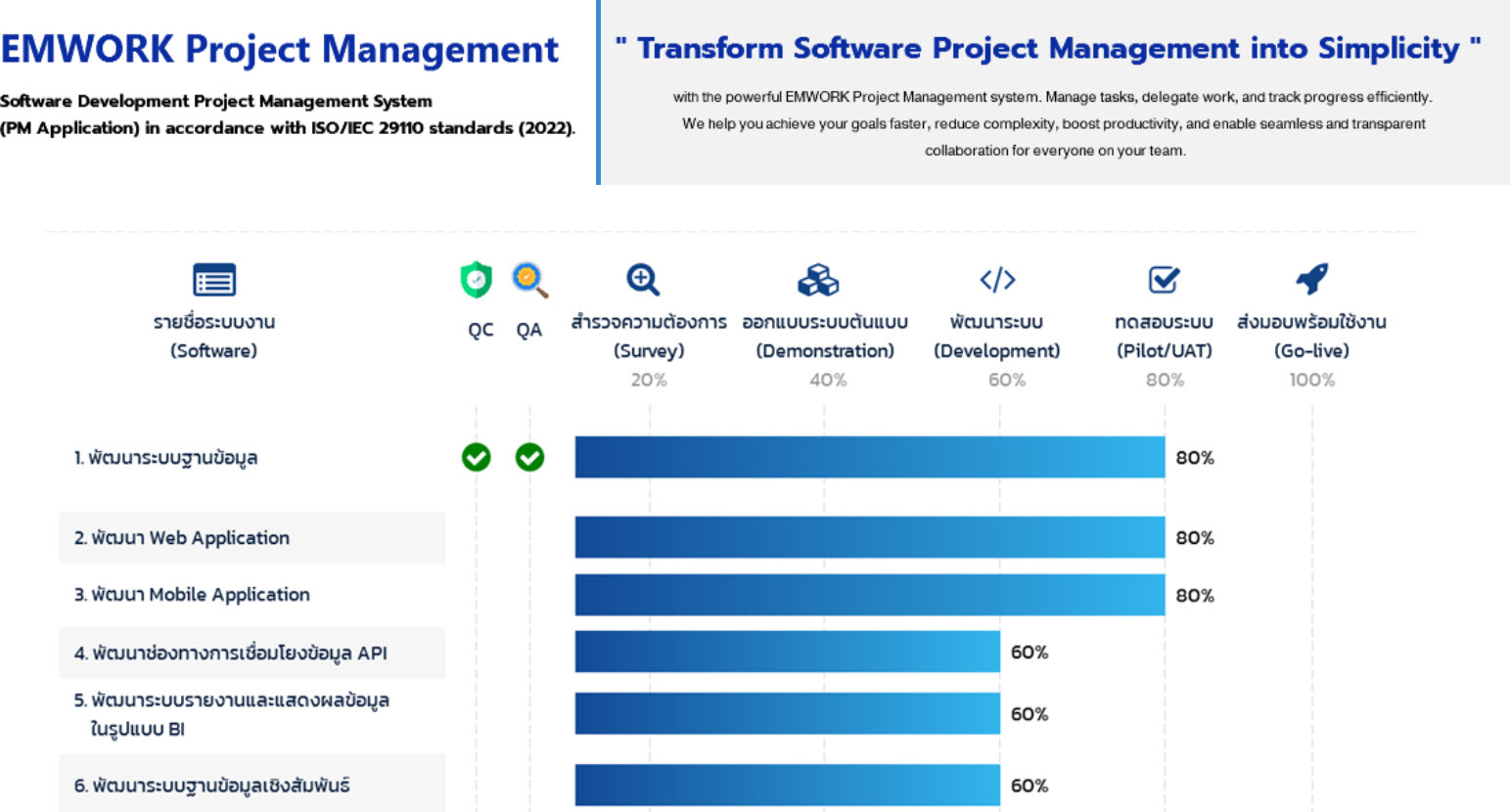This screenshot has height=812, width=1510.
Task: Click the '40%' label under Demonstration
Action: tap(828, 380)
